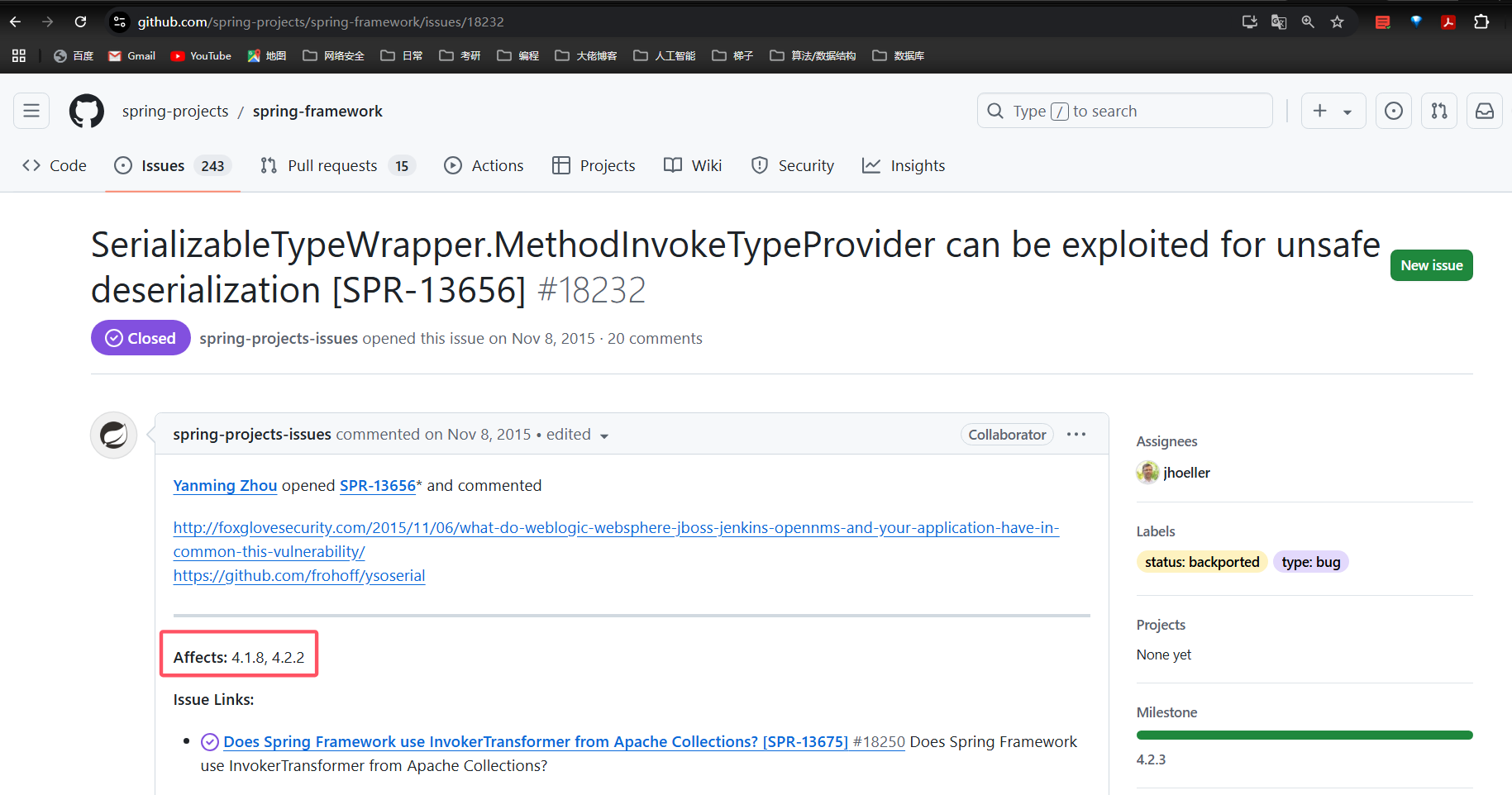1512x795 pixels.
Task: Click the type: bug label
Action: coord(1311,562)
